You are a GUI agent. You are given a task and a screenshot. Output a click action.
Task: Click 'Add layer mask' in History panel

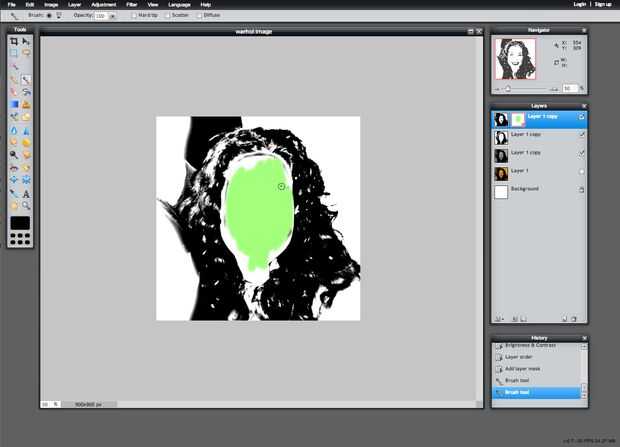[x=522, y=369]
